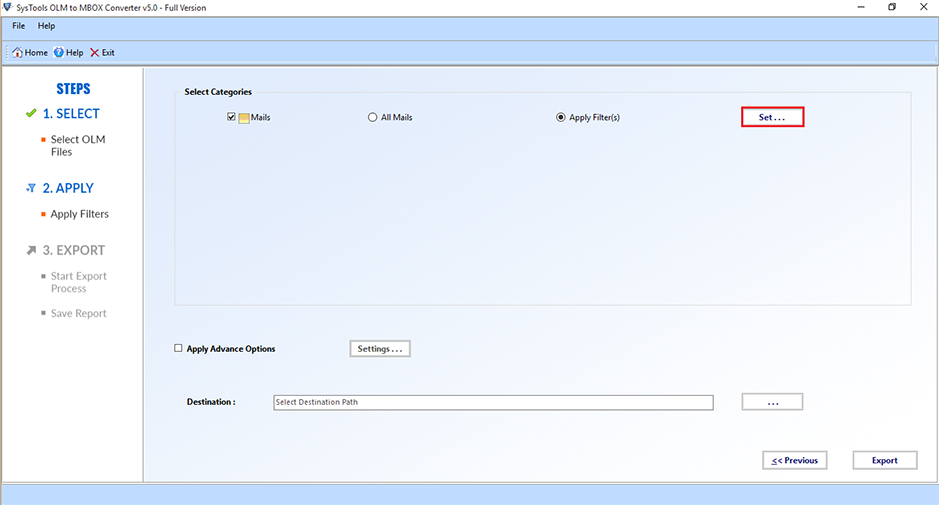Screen dimensions: 939x505
Task: Click the arrow icon beside 3. EXPORT
Action: click(x=31, y=250)
